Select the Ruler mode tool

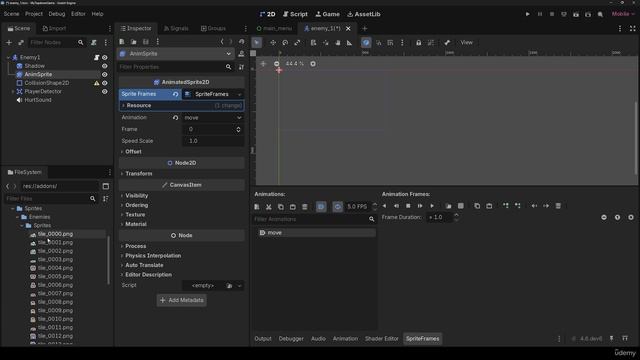coord(349,42)
